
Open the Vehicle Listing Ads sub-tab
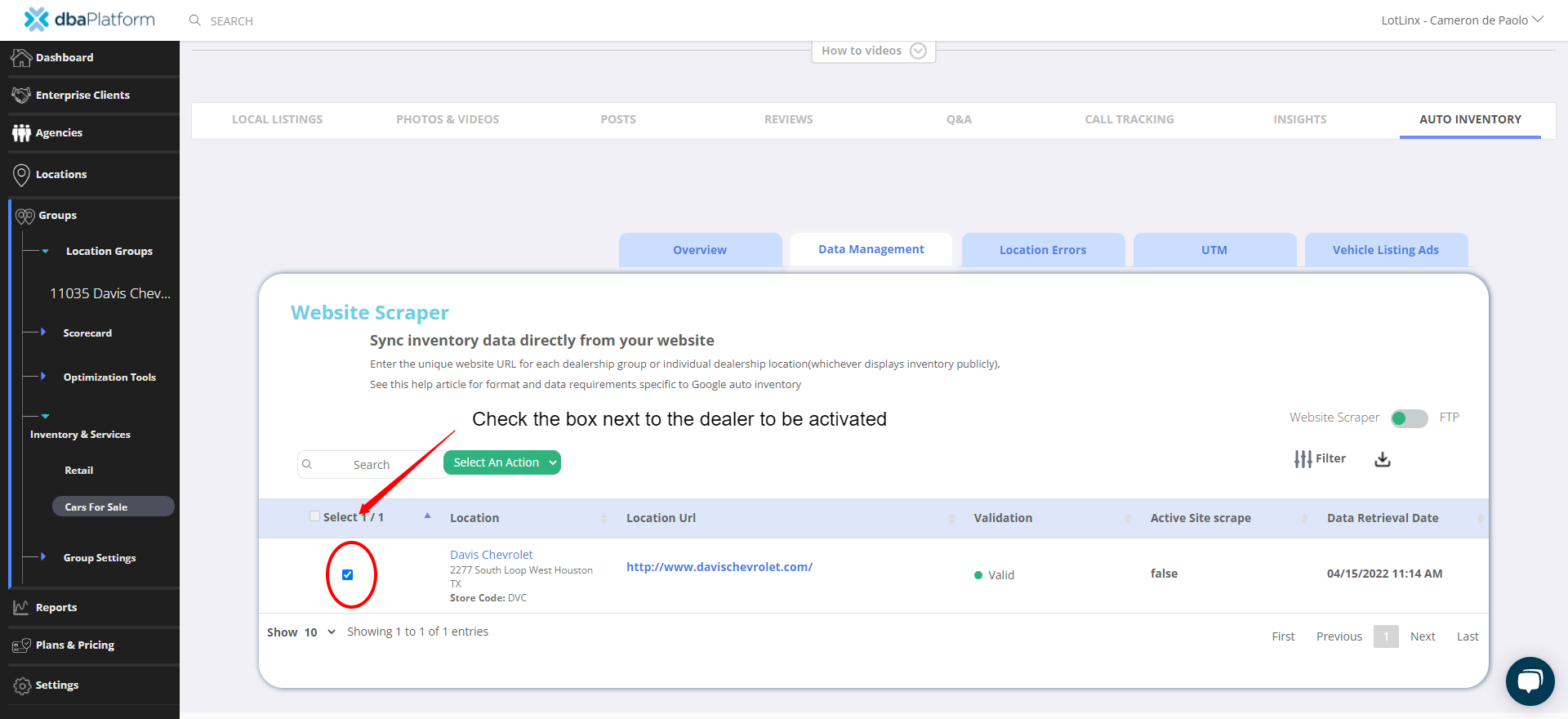point(1386,250)
